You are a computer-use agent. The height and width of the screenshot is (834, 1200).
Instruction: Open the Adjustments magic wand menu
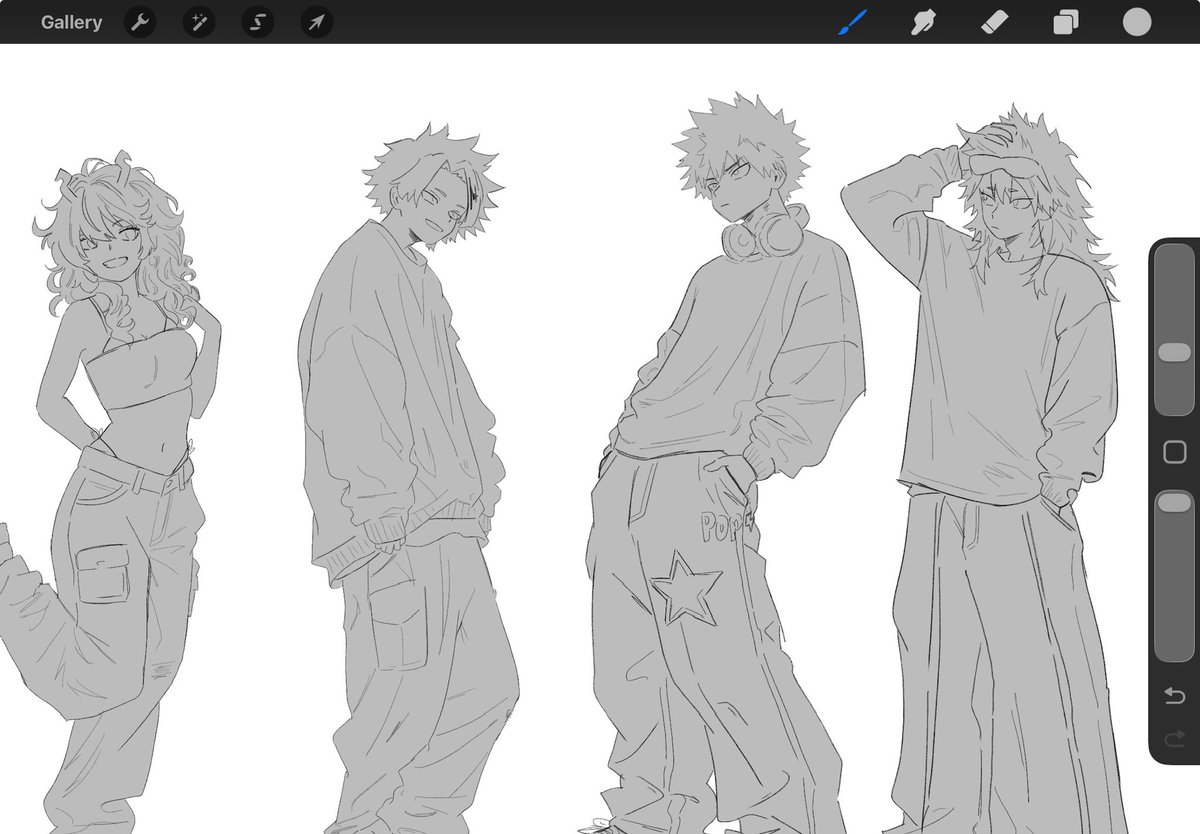[x=199, y=22]
